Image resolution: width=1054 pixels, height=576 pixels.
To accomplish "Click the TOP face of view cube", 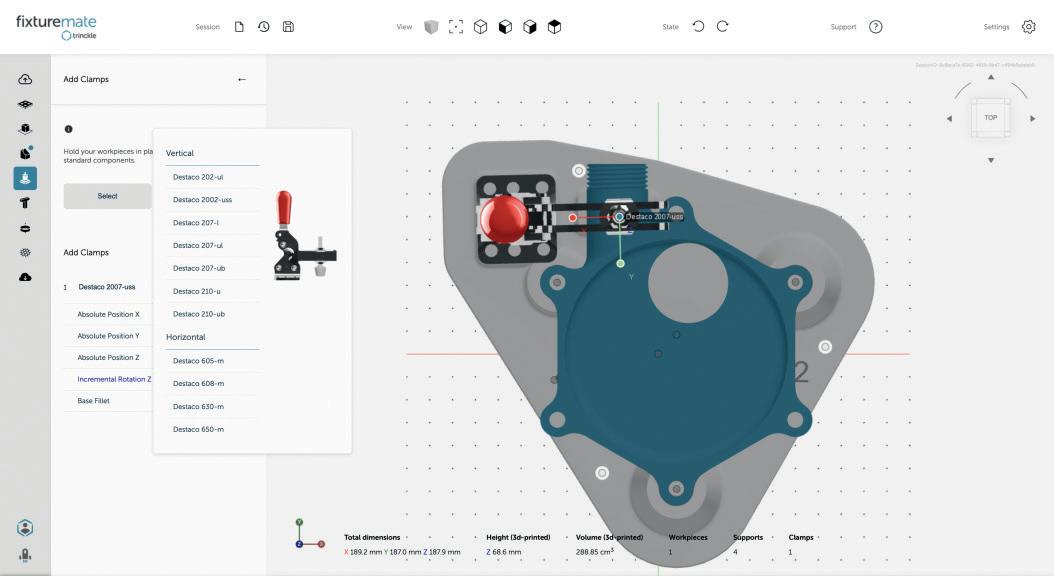I will (x=991, y=118).
